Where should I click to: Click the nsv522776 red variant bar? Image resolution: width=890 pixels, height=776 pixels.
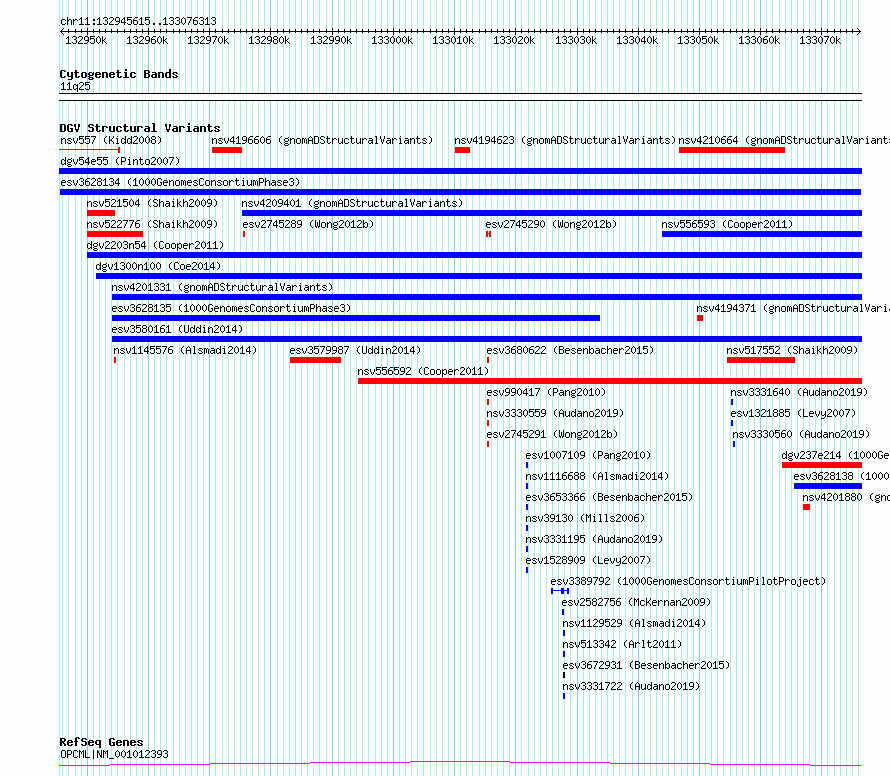click(x=115, y=234)
